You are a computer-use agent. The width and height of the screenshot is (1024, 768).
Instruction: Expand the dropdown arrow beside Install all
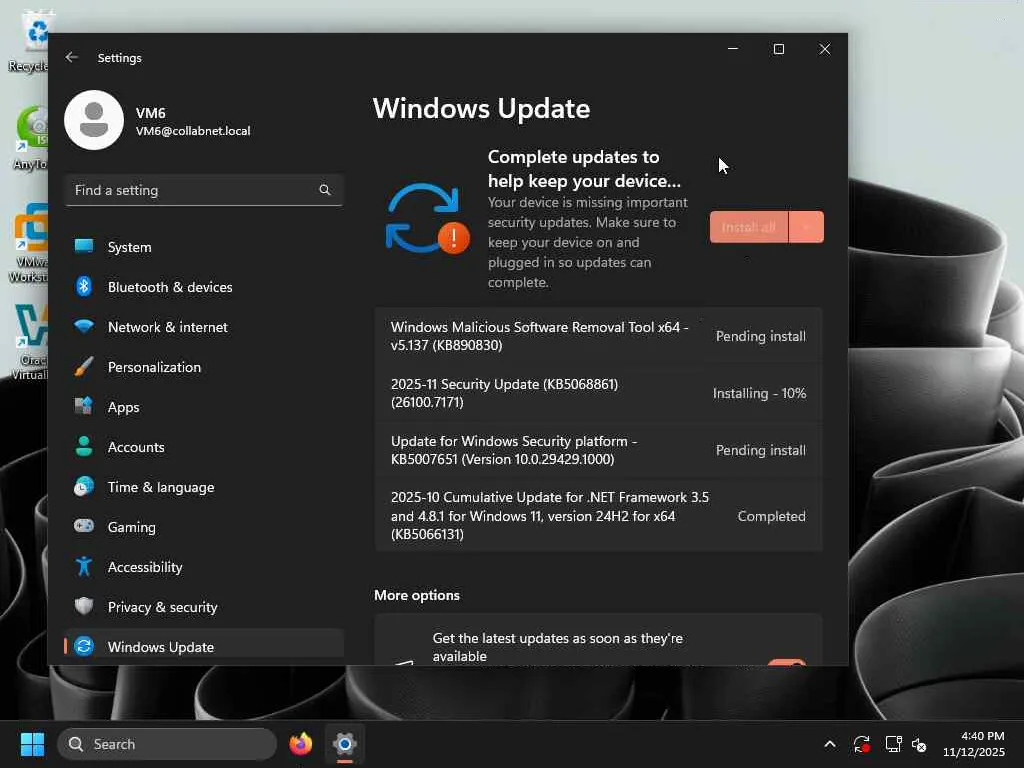[x=806, y=227]
